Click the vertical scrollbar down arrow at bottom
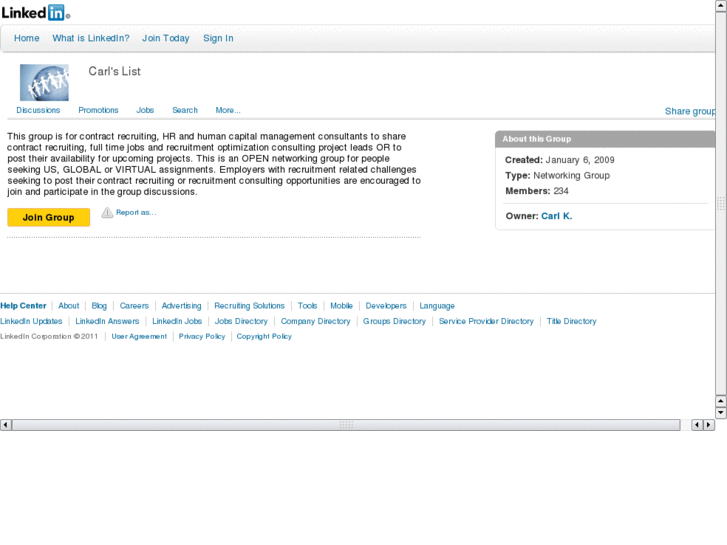This screenshot has width=727, height=545. pos(721,412)
